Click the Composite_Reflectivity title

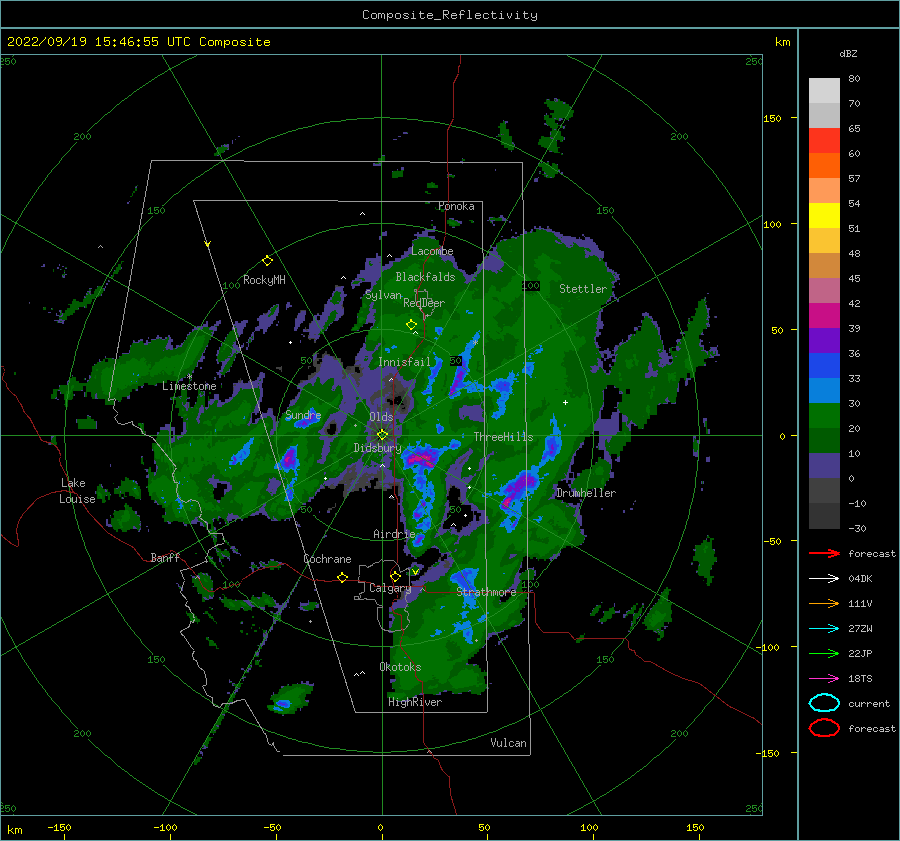coord(450,15)
